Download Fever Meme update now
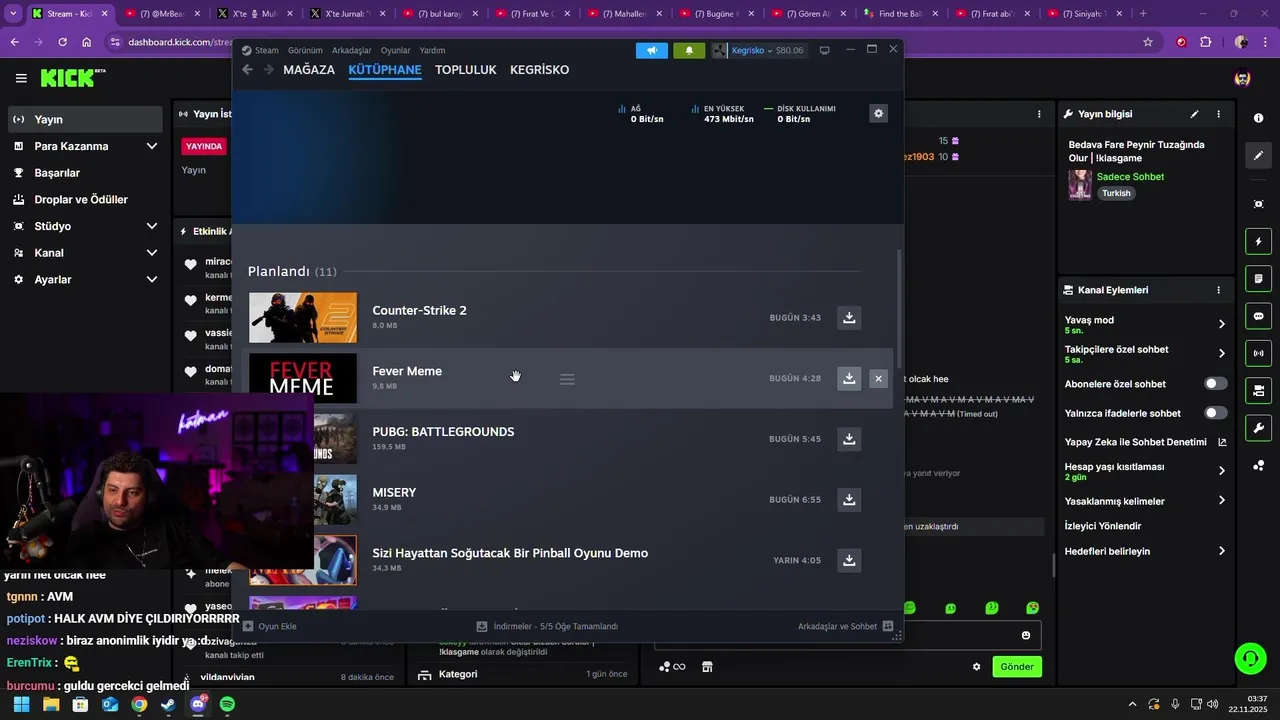 tap(849, 379)
